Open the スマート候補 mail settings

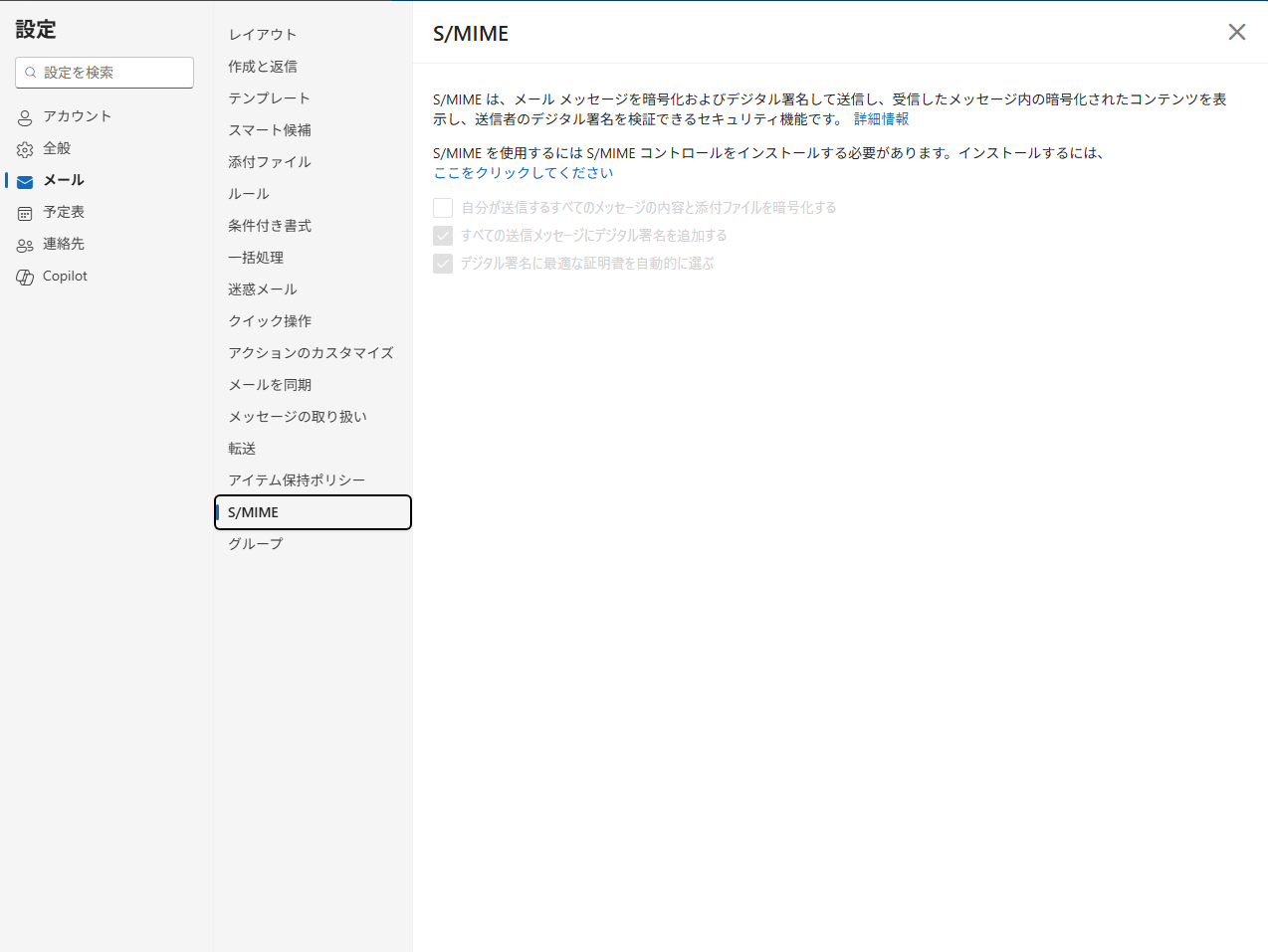pyautogui.click(x=313, y=130)
